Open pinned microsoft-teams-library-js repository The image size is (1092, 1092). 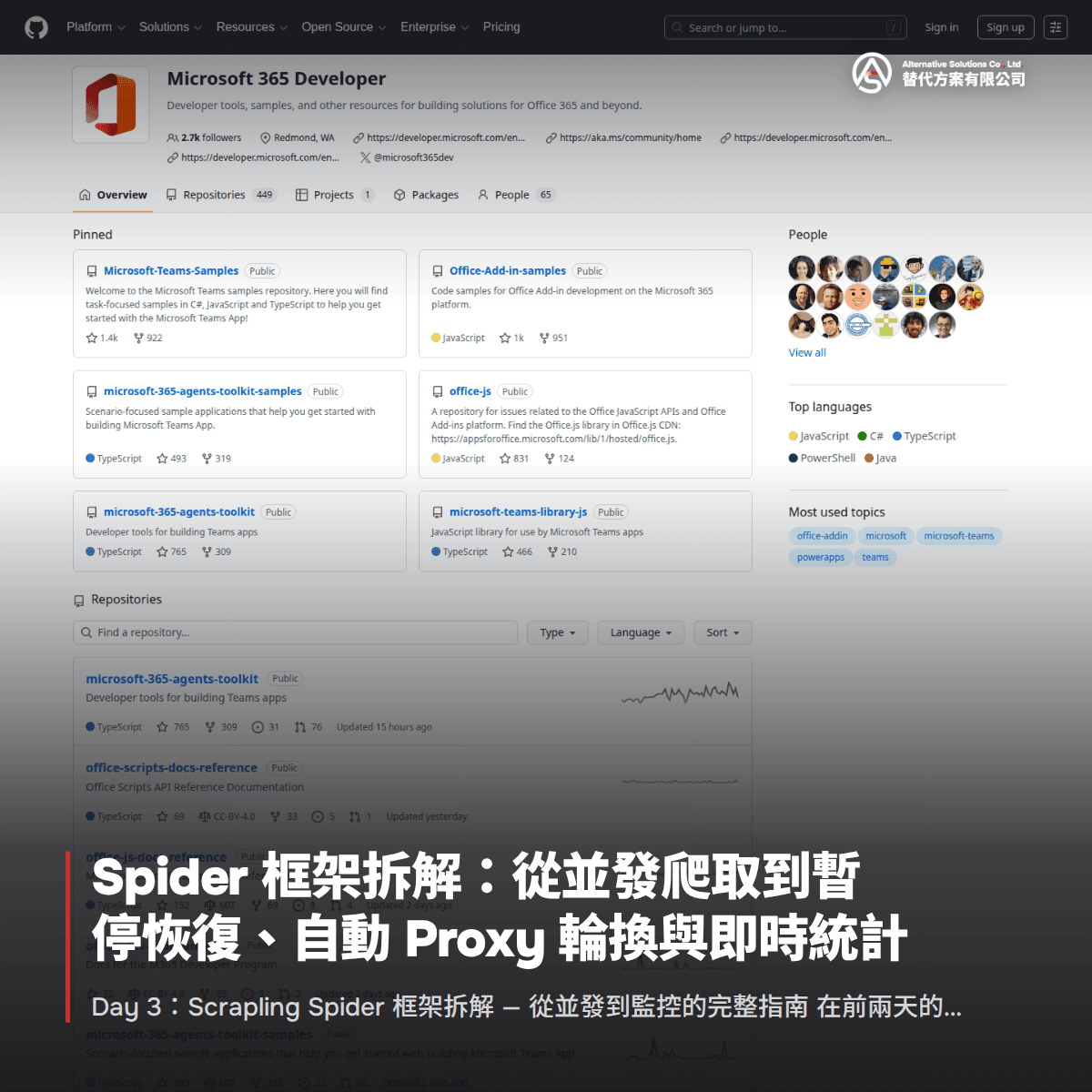click(519, 512)
